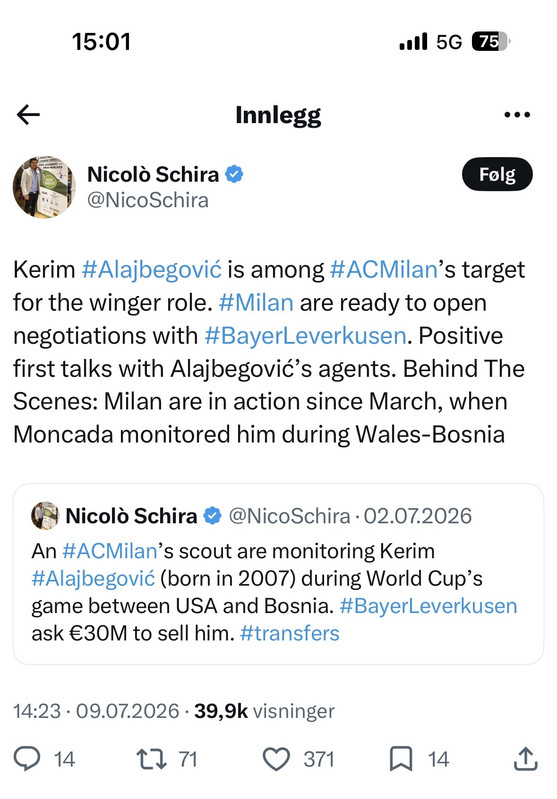This screenshot has height=799, width=557.
Task: Tap the back arrow icon
Action: 28,115
